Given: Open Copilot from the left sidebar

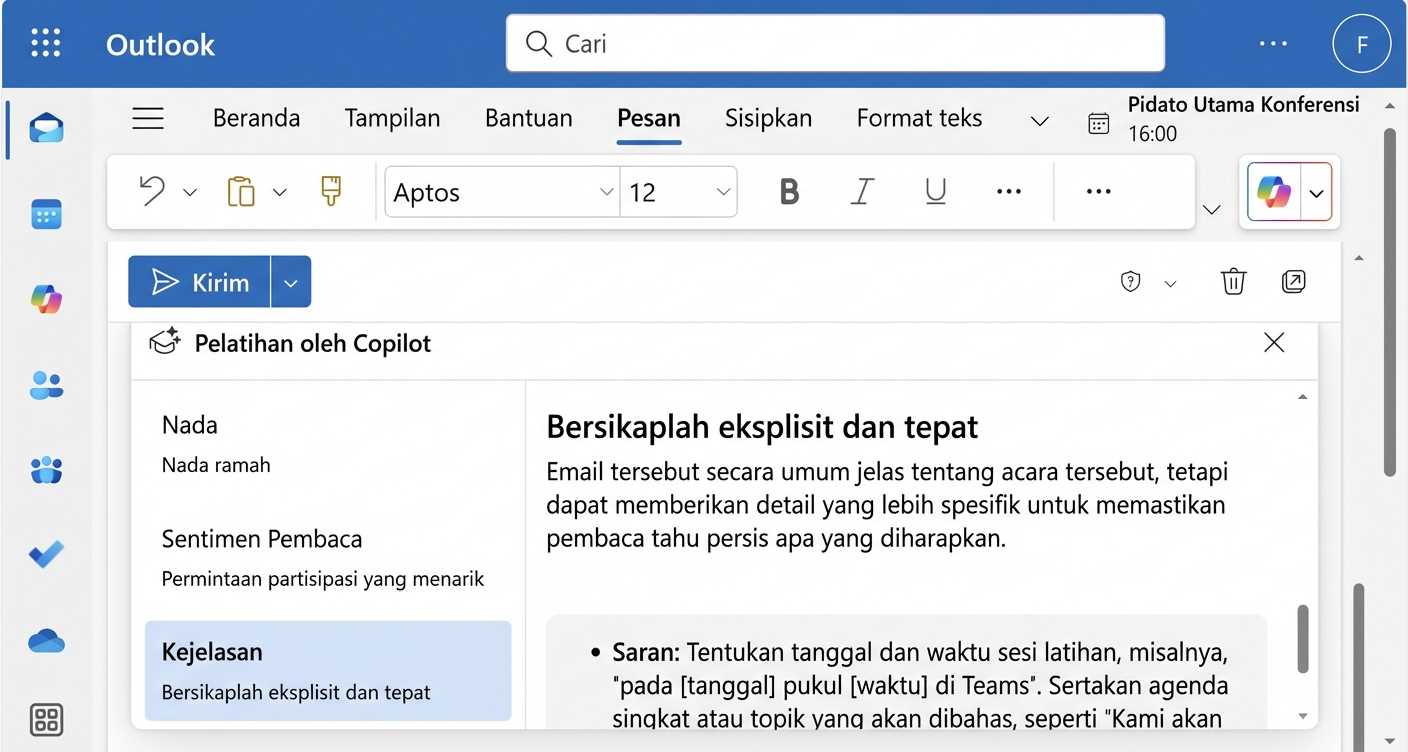Looking at the screenshot, I should tap(46, 299).
